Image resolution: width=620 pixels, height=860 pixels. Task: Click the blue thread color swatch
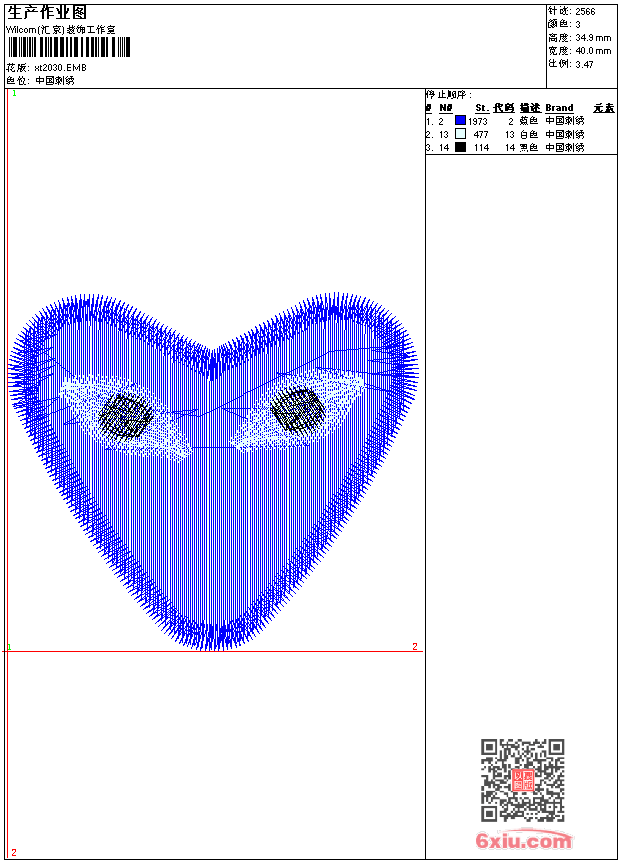pyautogui.click(x=460, y=120)
